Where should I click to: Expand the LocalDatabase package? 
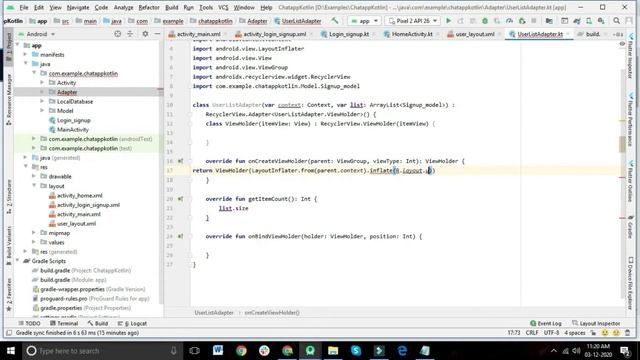pyautogui.click(x=42, y=101)
